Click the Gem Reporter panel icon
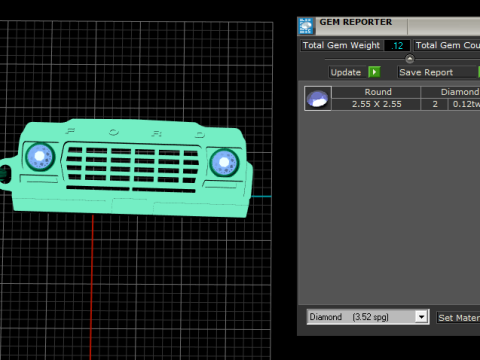This screenshot has width=480, height=360. click(306, 26)
